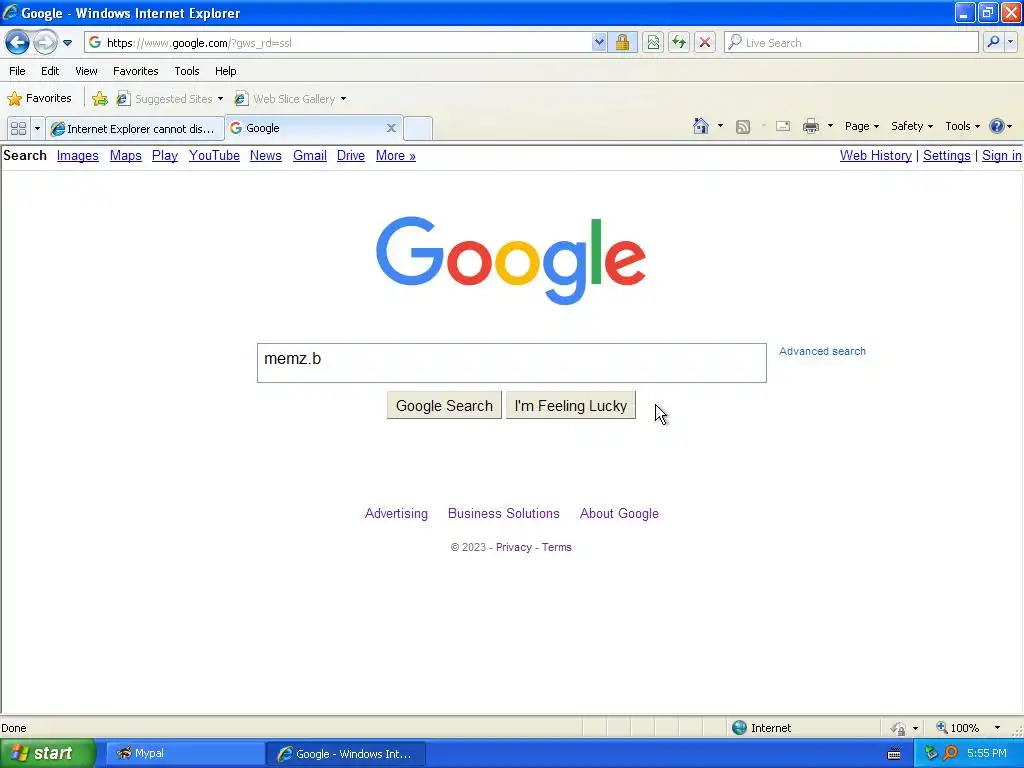Image resolution: width=1024 pixels, height=768 pixels.
Task: Switch to Mypal taskbar window
Action: tap(184, 753)
